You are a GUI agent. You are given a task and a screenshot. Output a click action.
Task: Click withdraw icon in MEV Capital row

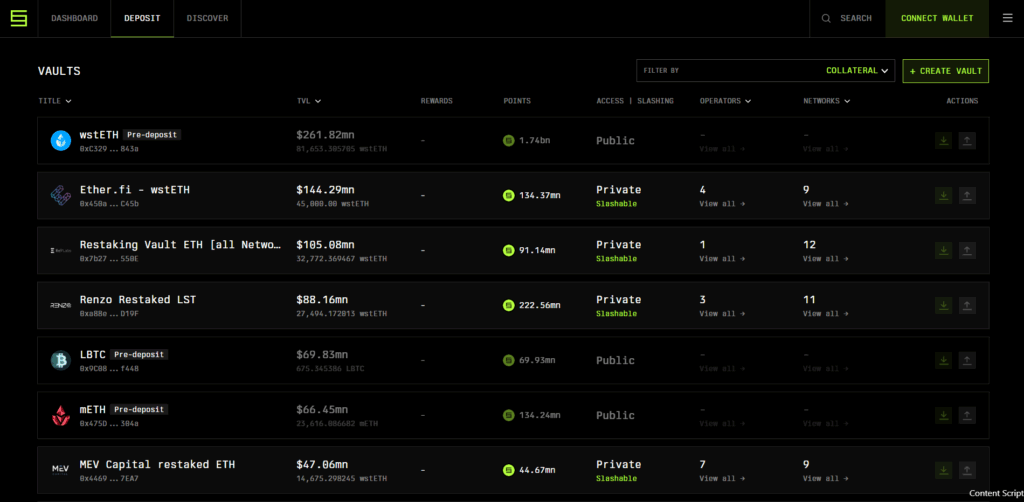(967, 469)
